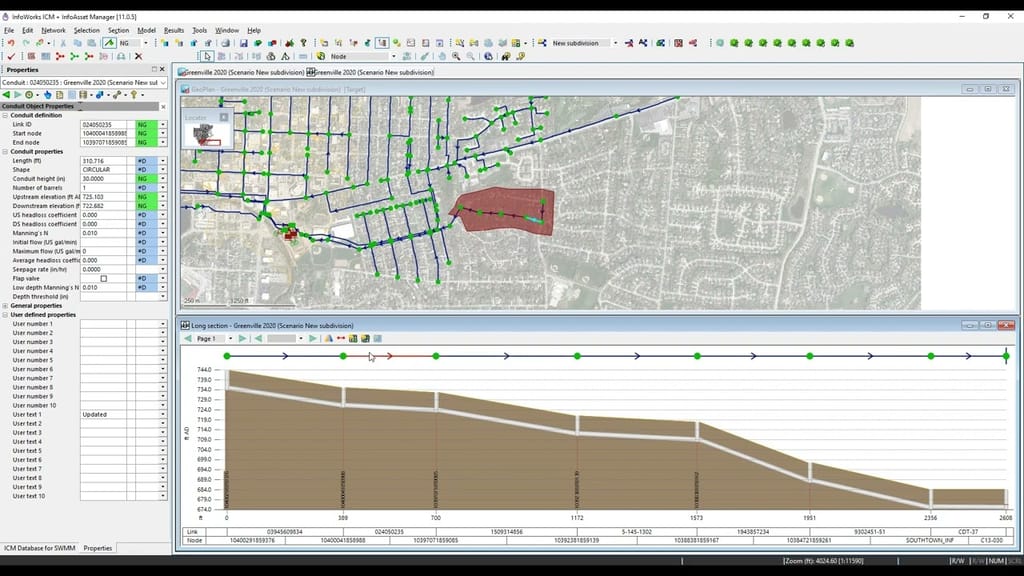1024x576 pixels.
Task: Click the hand pan tool icon
Action: coord(442,57)
